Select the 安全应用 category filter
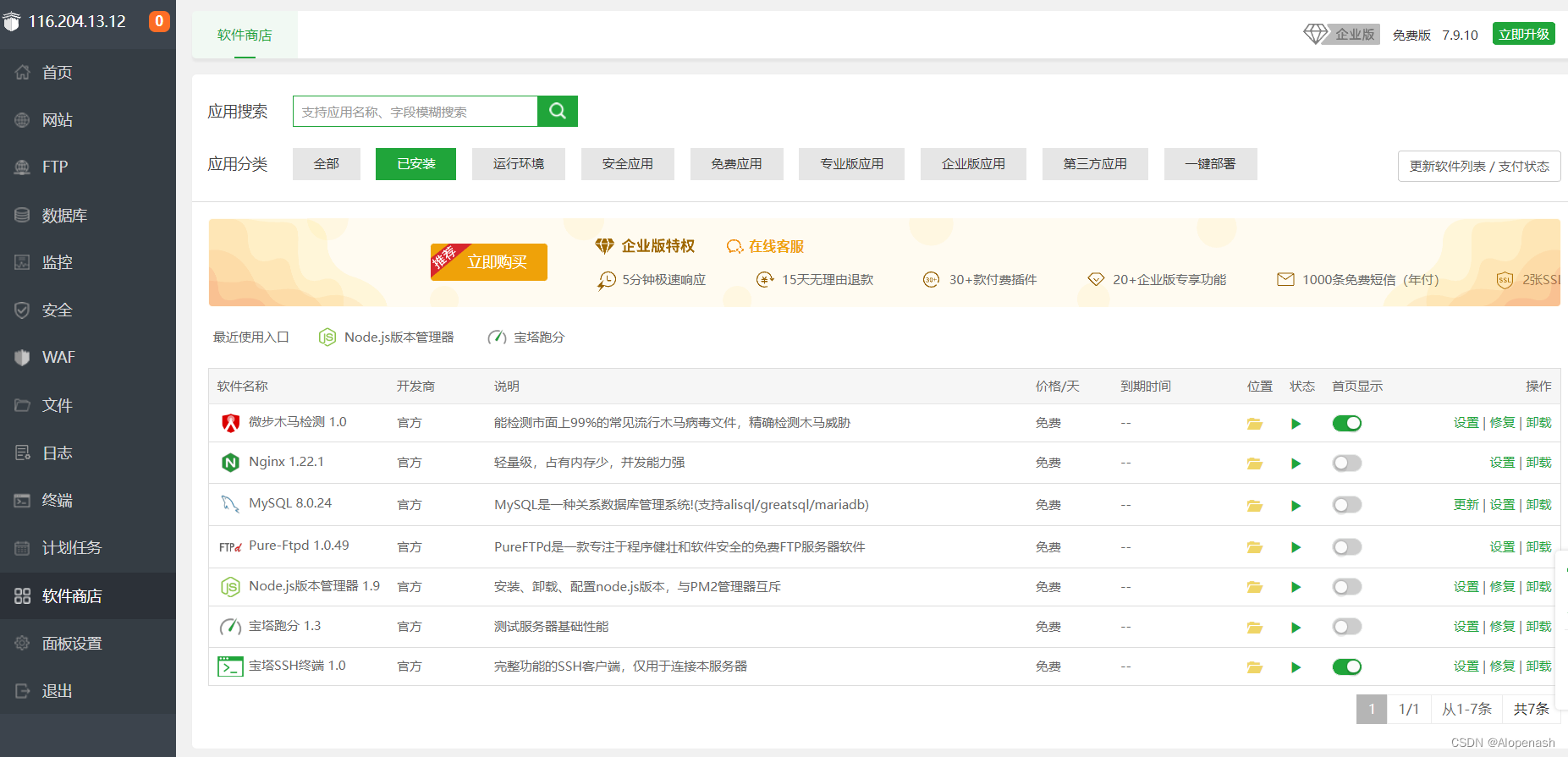This screenshot has height=757, width=1568. click(x=628, y=164)
